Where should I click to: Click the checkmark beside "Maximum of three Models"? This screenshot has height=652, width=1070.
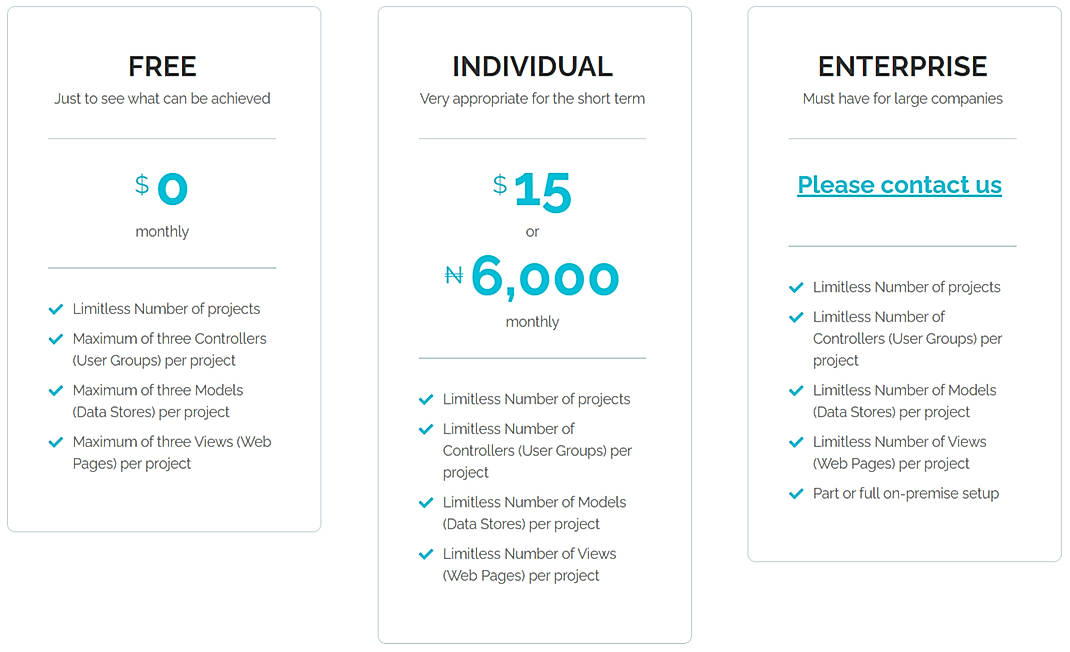(x=57, y=390)
